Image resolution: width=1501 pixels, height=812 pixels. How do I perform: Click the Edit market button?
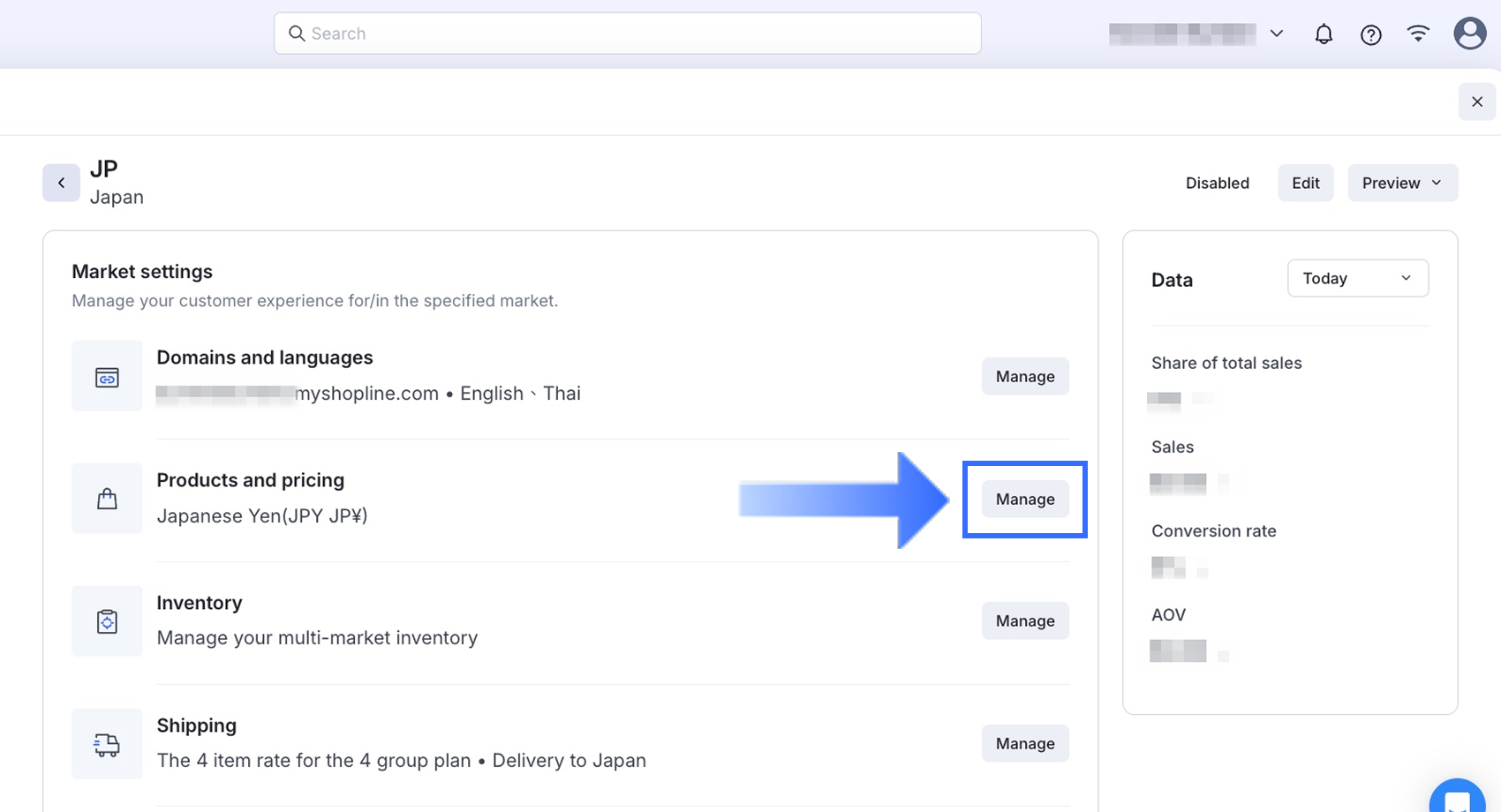(1305, 183)
